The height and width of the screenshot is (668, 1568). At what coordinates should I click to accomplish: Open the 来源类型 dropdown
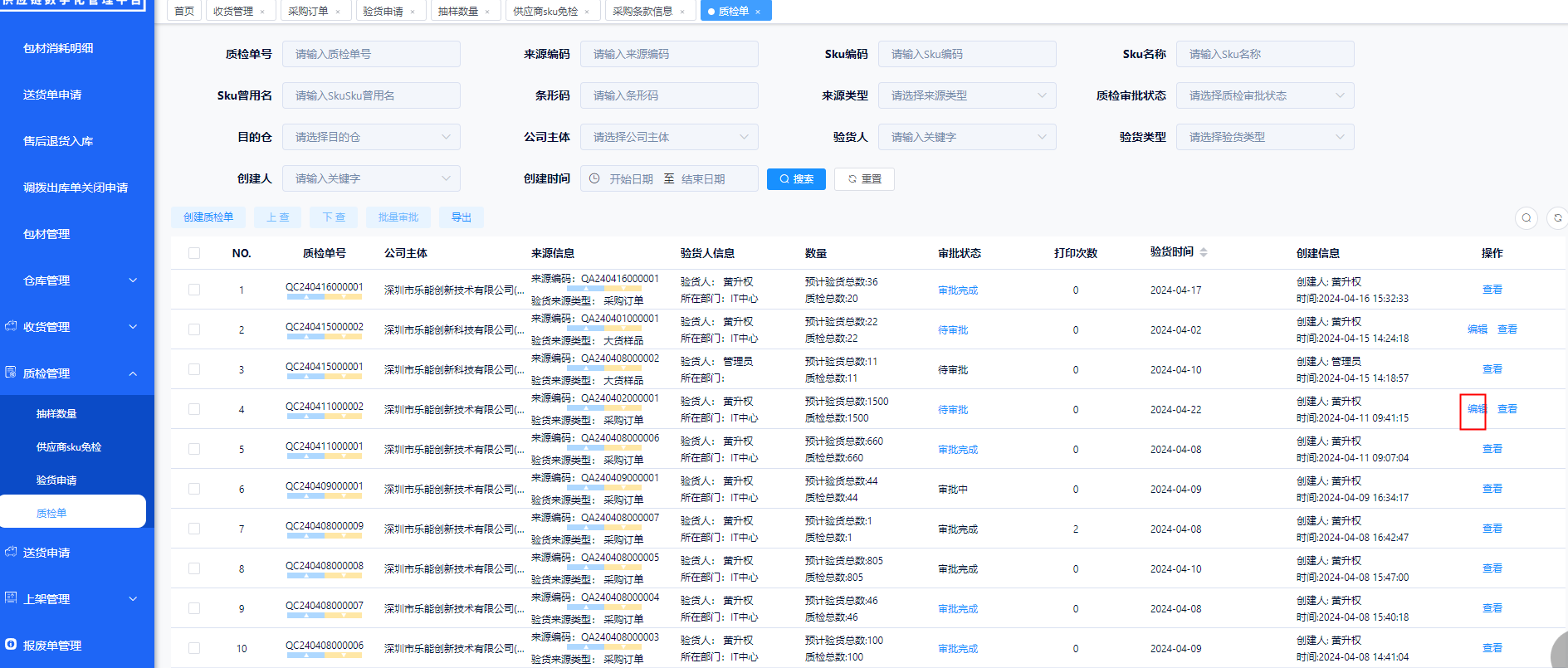pos(966,95)
